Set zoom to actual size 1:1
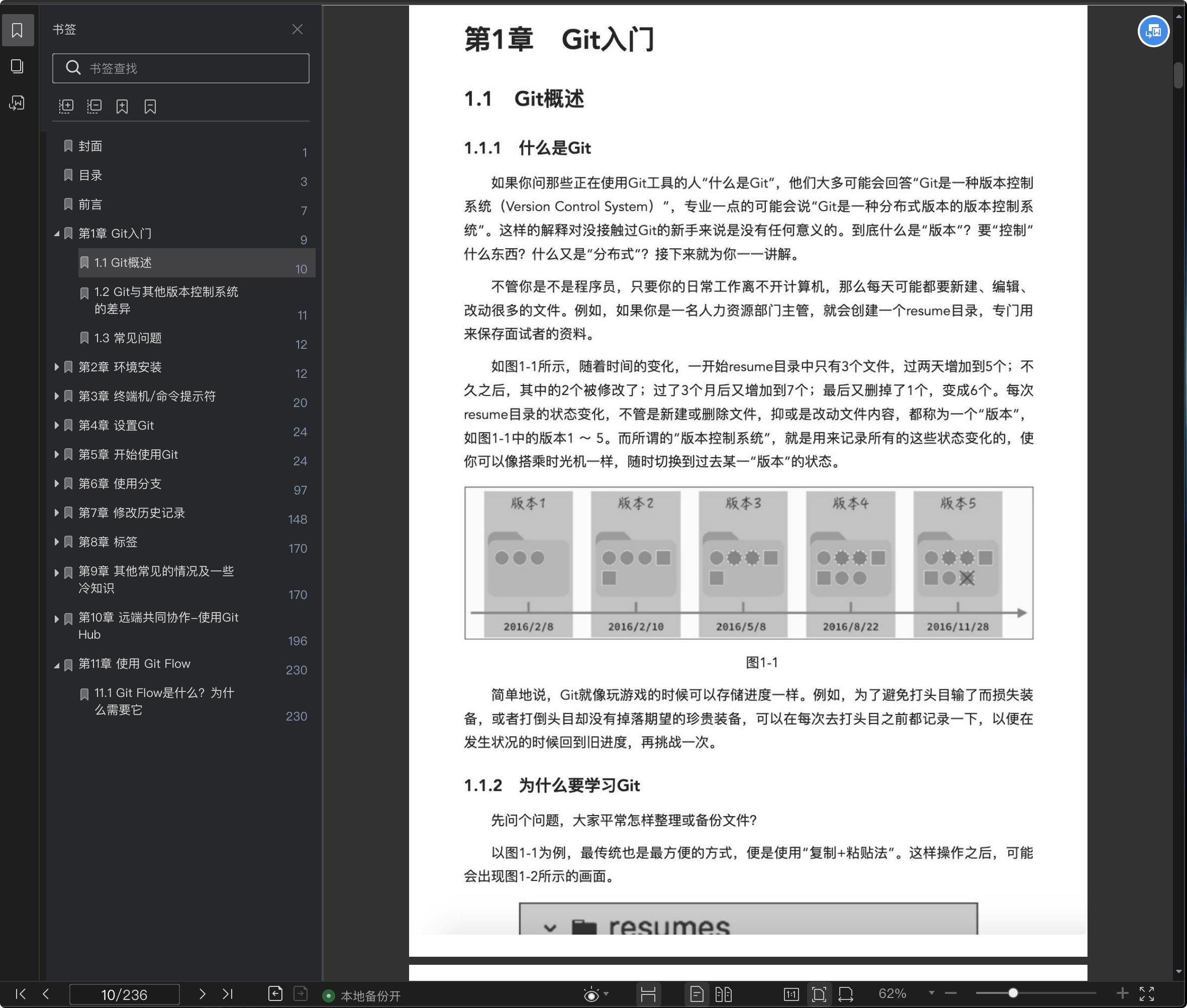Viewport: 1187px width, 1008px height. point(792,994)
